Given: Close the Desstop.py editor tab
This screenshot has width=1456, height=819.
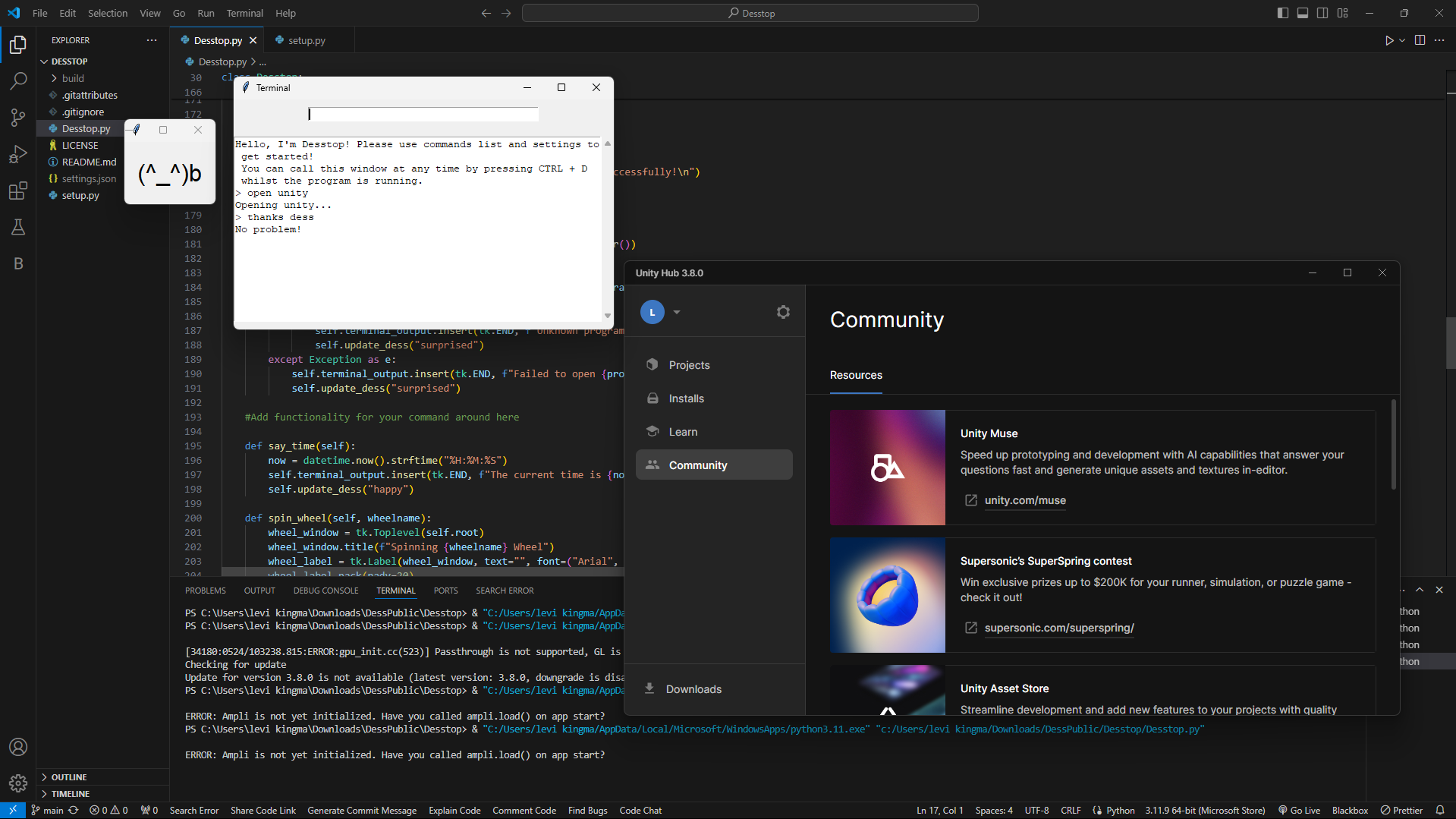Looking at the screenshot, I should coord(253,40).
